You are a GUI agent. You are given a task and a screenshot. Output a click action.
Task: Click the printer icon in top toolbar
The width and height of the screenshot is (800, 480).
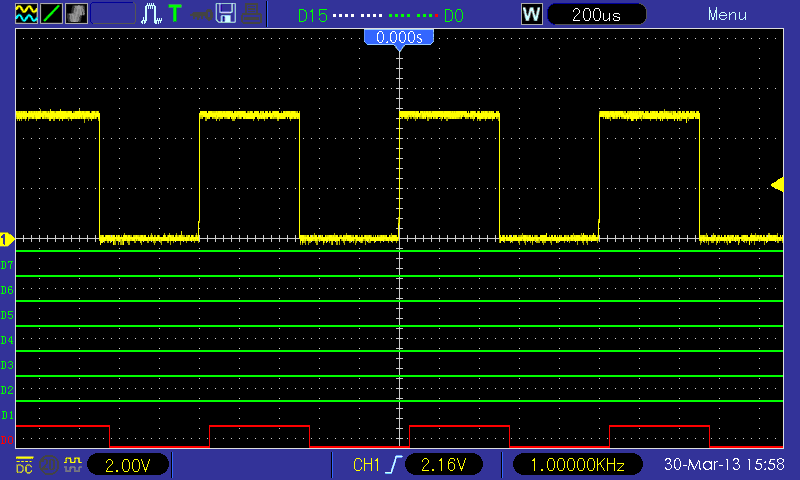(251, 14)
